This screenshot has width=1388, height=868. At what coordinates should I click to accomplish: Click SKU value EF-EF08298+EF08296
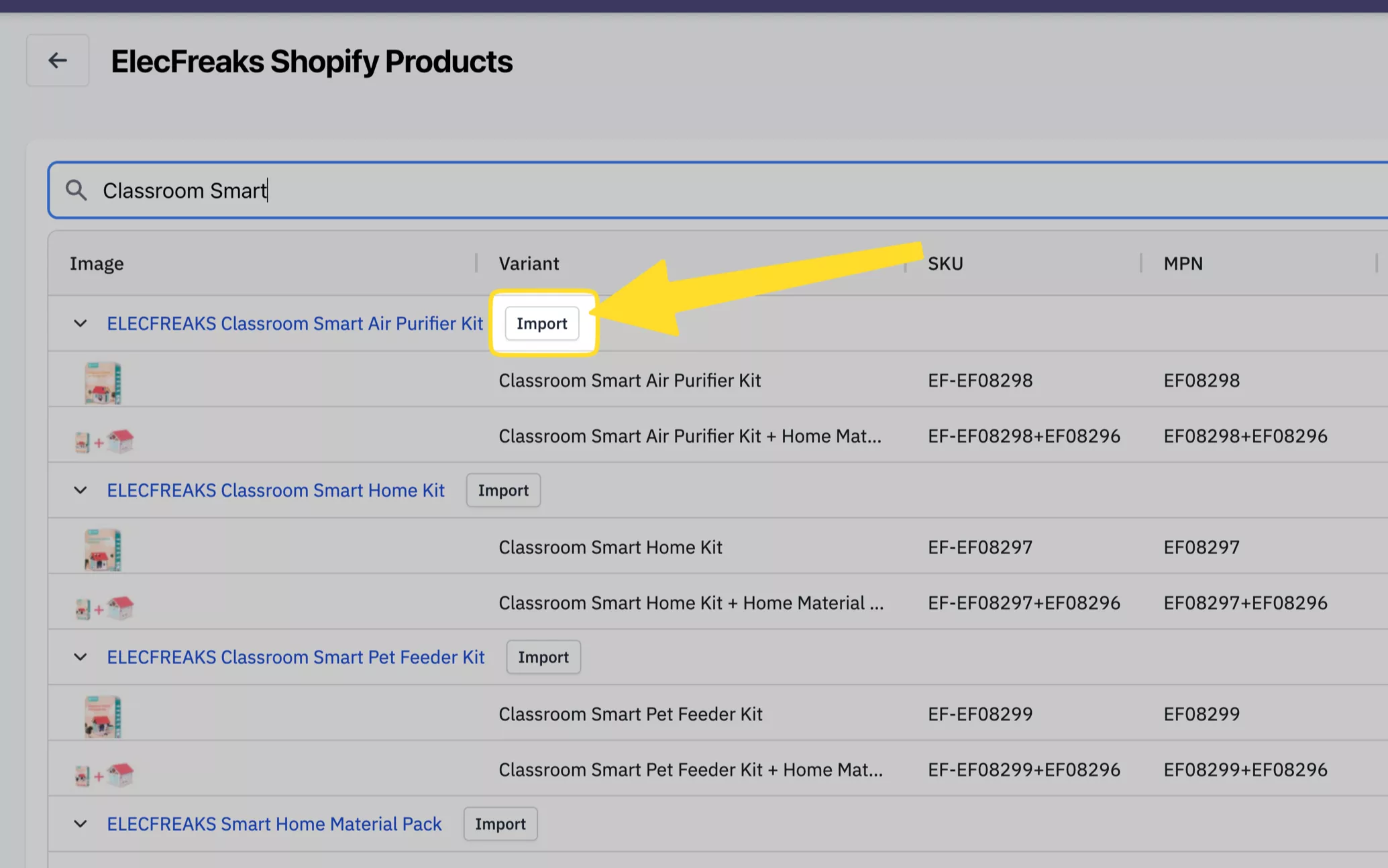(x=1024, y=436)
